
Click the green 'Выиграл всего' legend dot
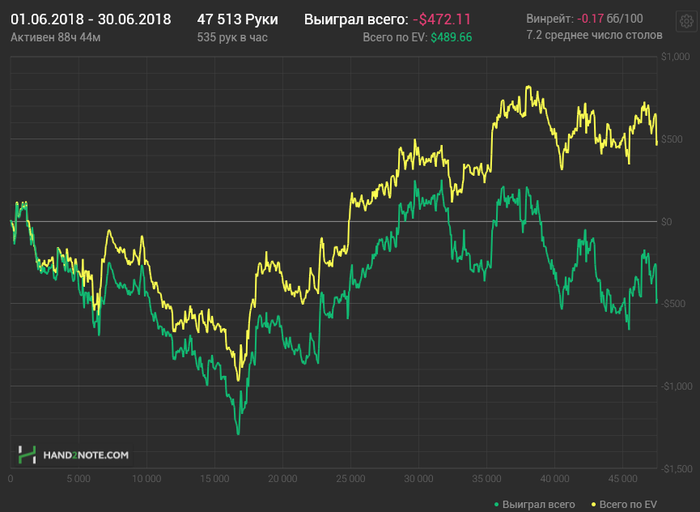click(x=496, y=505)
